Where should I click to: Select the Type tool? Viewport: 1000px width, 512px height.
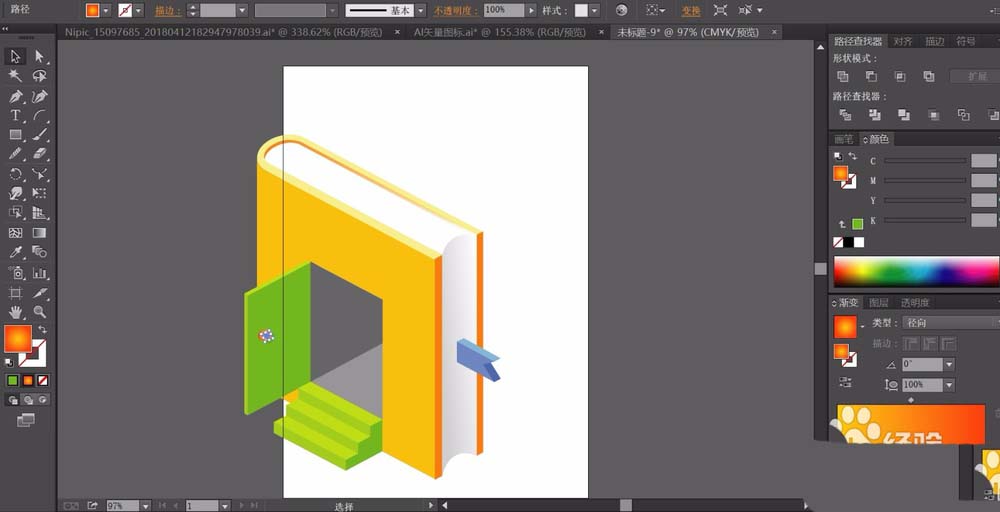click(15, 116)
